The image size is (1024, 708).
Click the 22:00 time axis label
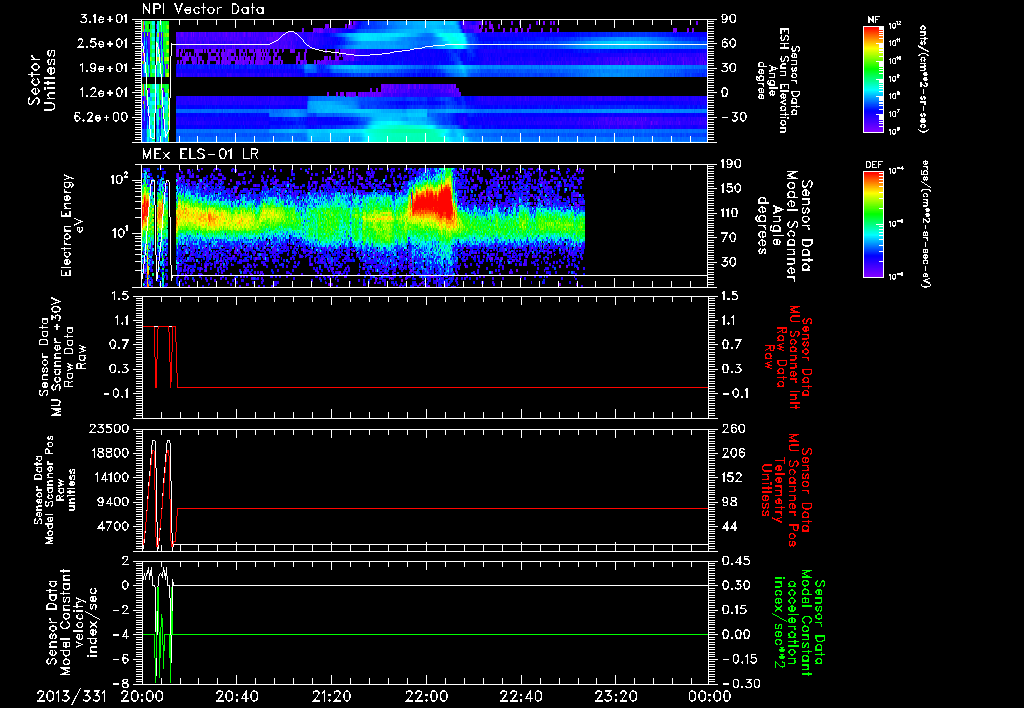click(x=426, y=696)
